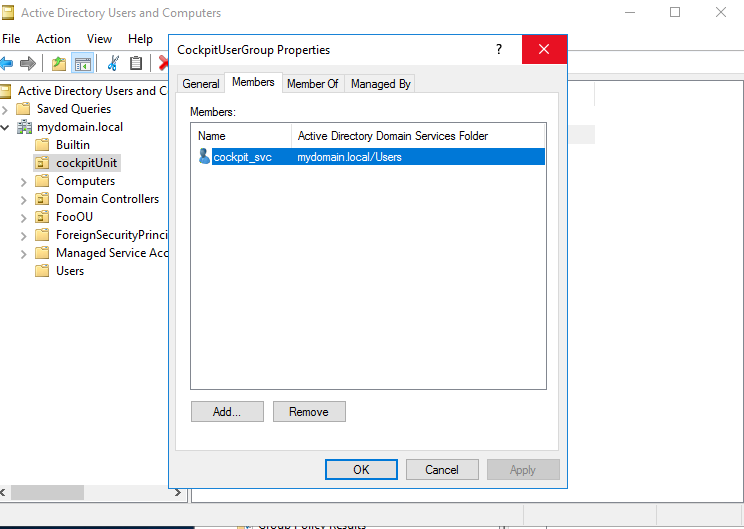This screenshot has width=744, height=529.
Task: Click the Add... button
Action: click(227, 411)
